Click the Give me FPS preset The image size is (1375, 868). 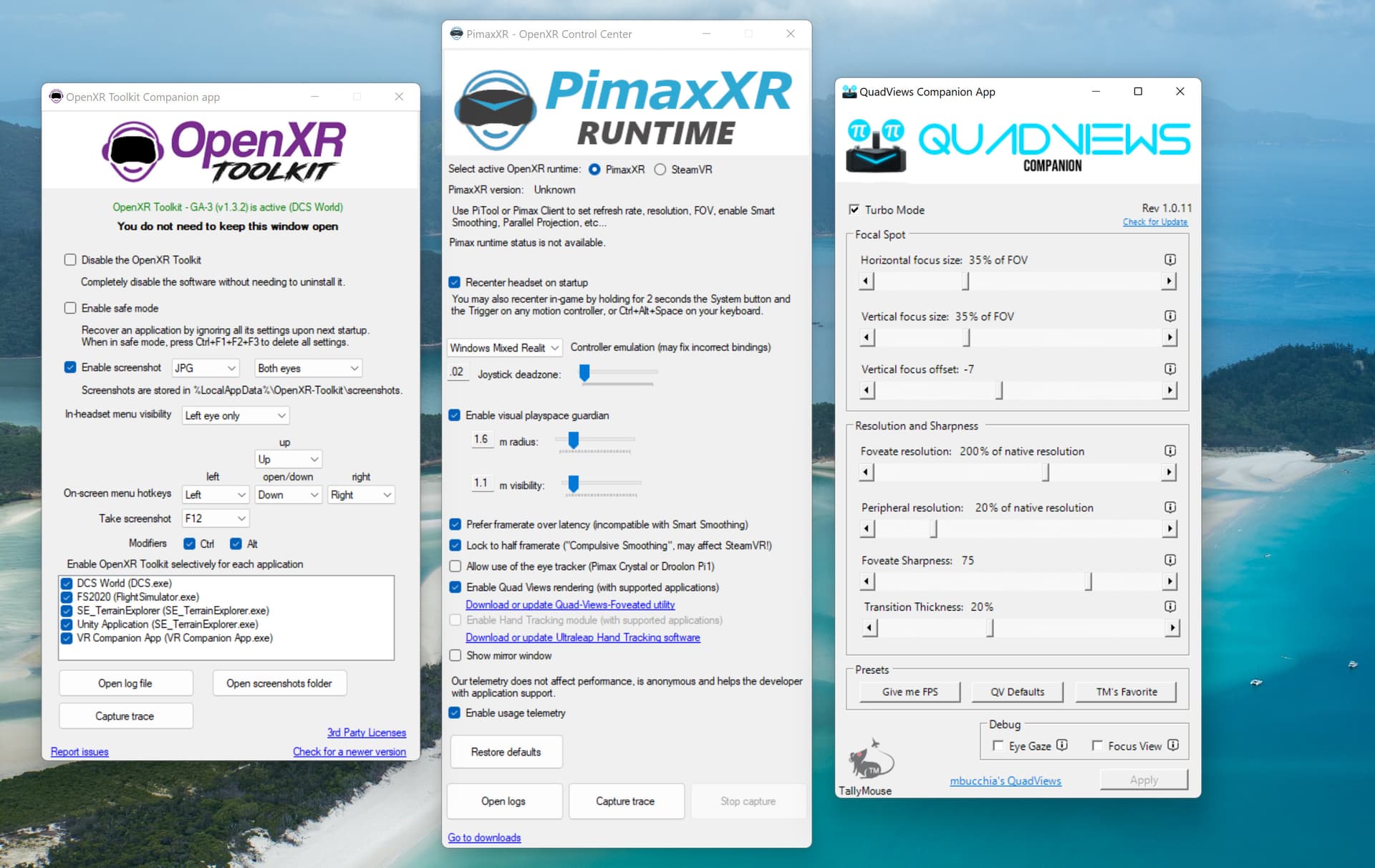pos(910,691)
